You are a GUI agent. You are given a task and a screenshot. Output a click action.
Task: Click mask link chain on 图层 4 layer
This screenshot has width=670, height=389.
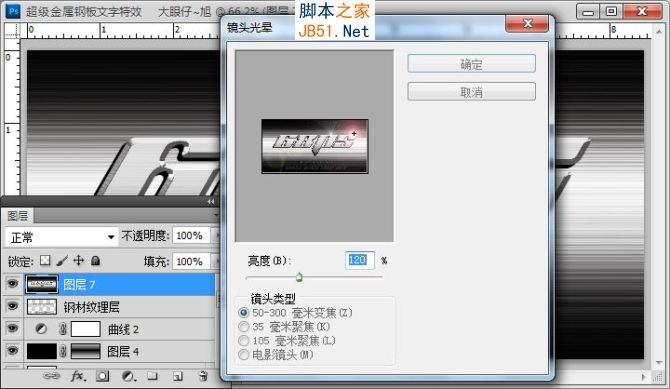pyautogui.click(x=63, y=351)
